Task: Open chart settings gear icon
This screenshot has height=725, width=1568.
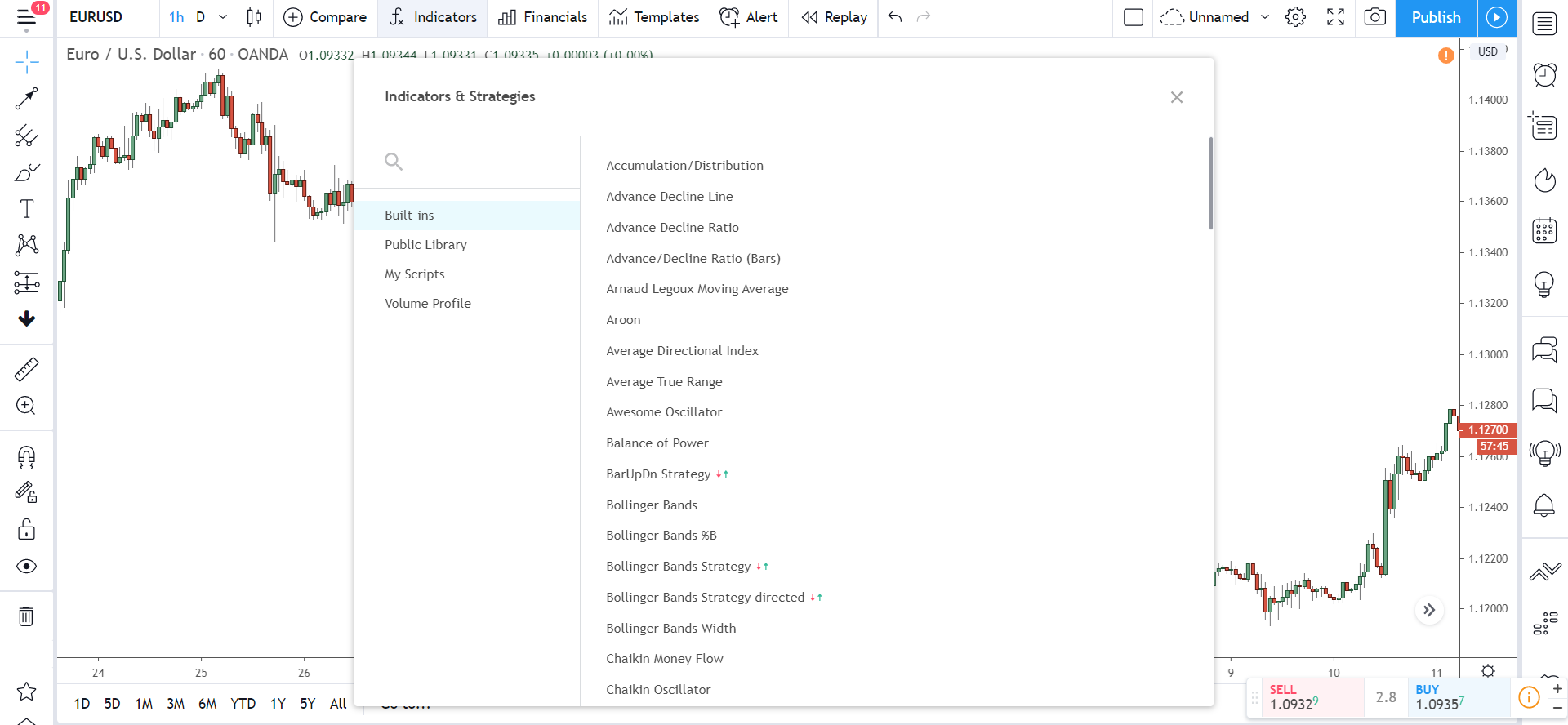Action: 1295,17
